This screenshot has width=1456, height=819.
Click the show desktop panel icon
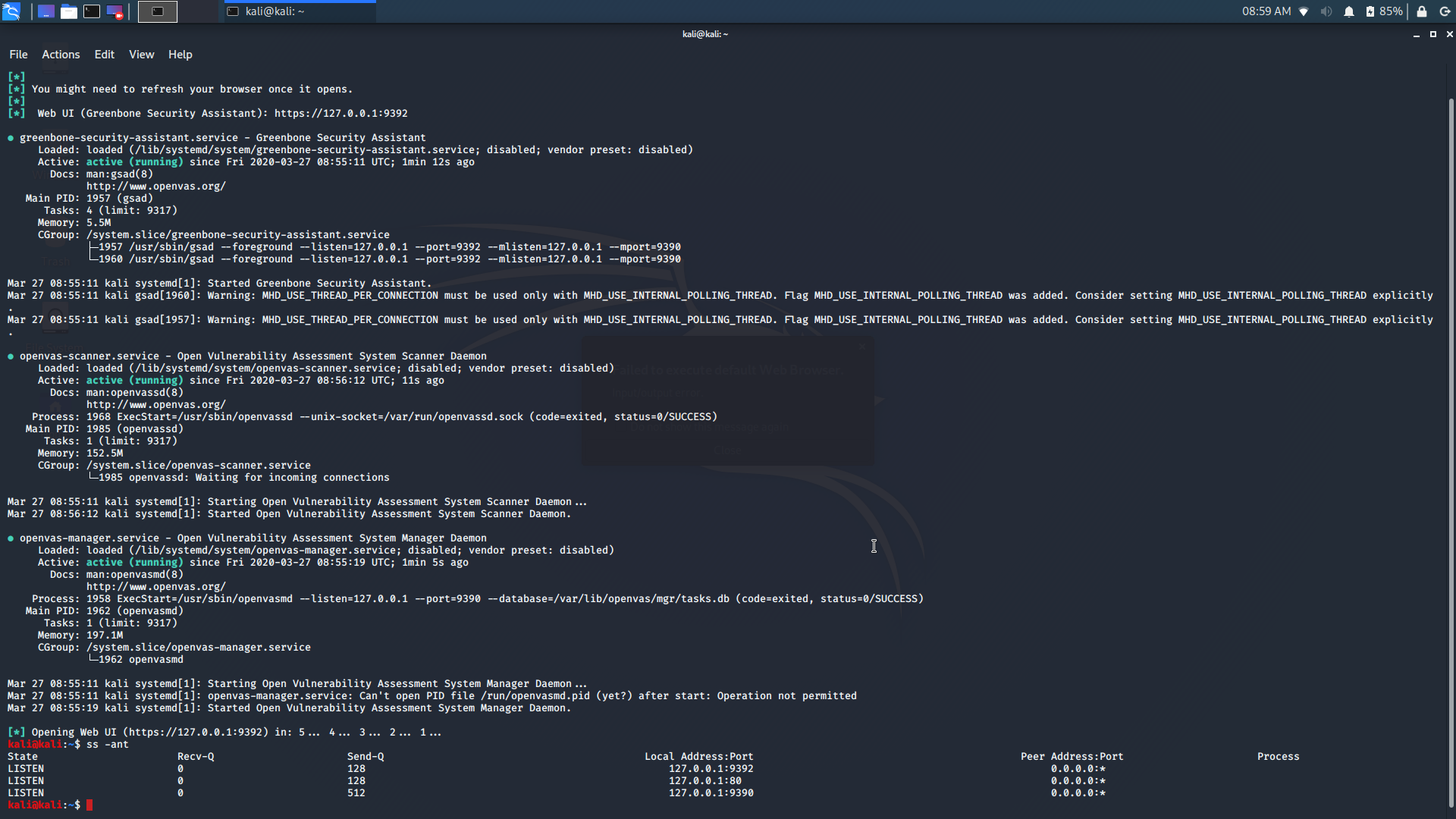[45, 11]
